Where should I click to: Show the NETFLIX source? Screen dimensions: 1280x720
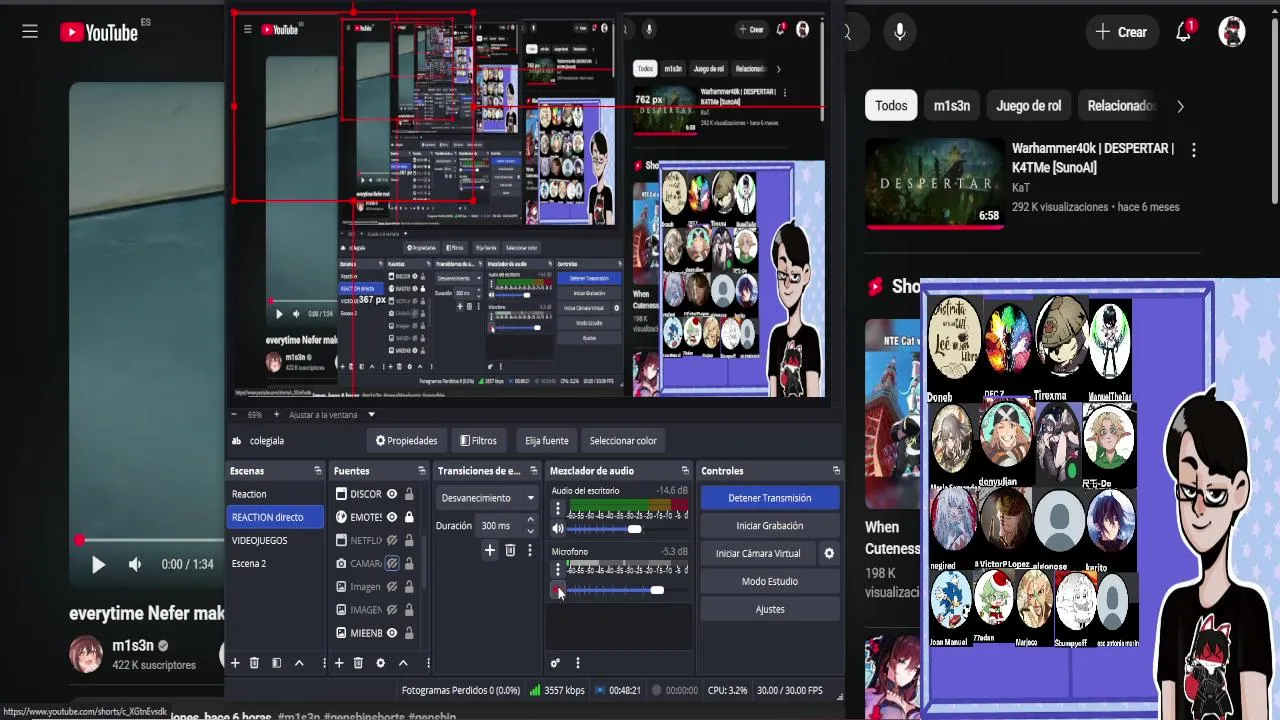tap(392, 540)
